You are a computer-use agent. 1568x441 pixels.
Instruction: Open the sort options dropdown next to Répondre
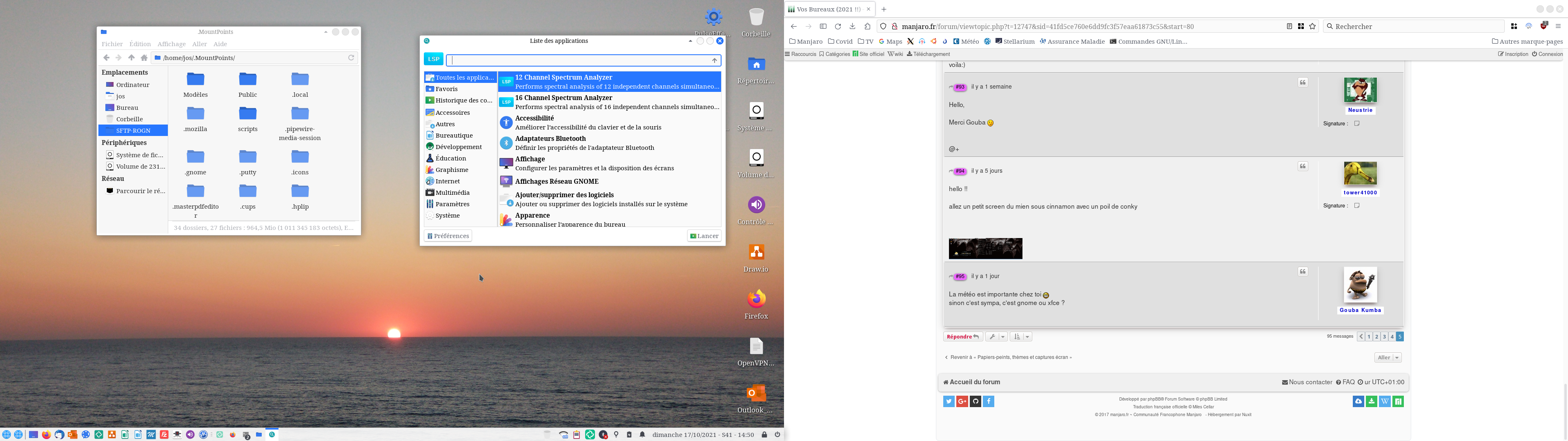[x=1021, y=337]
